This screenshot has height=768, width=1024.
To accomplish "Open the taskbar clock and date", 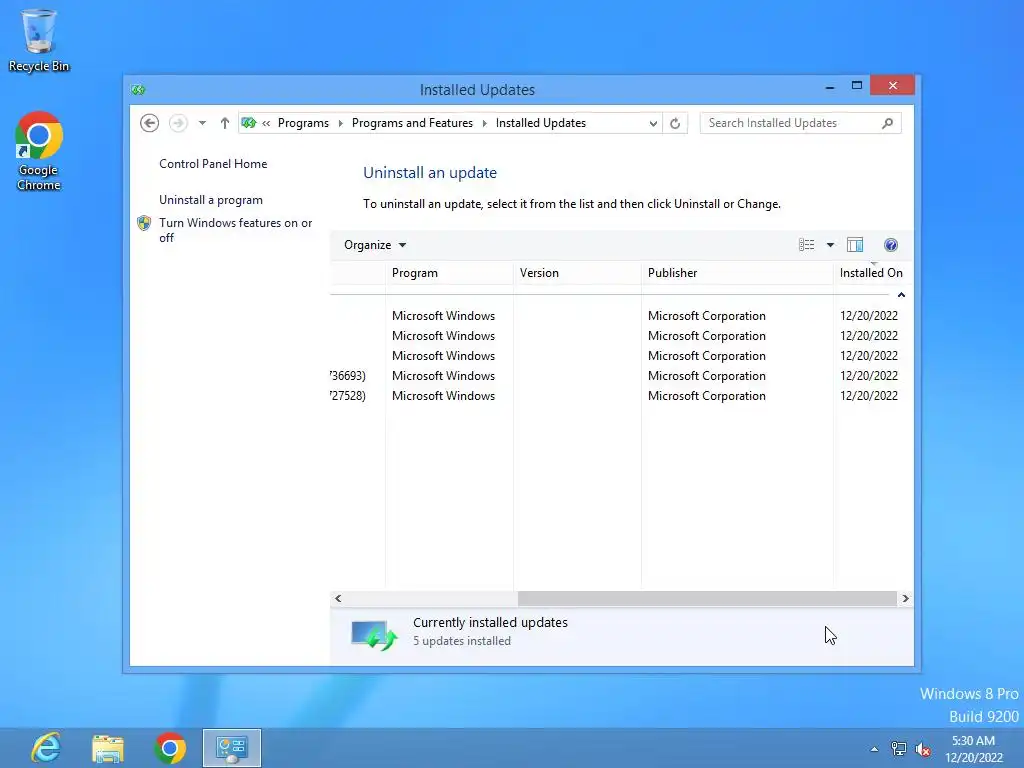I will [973, 749].
